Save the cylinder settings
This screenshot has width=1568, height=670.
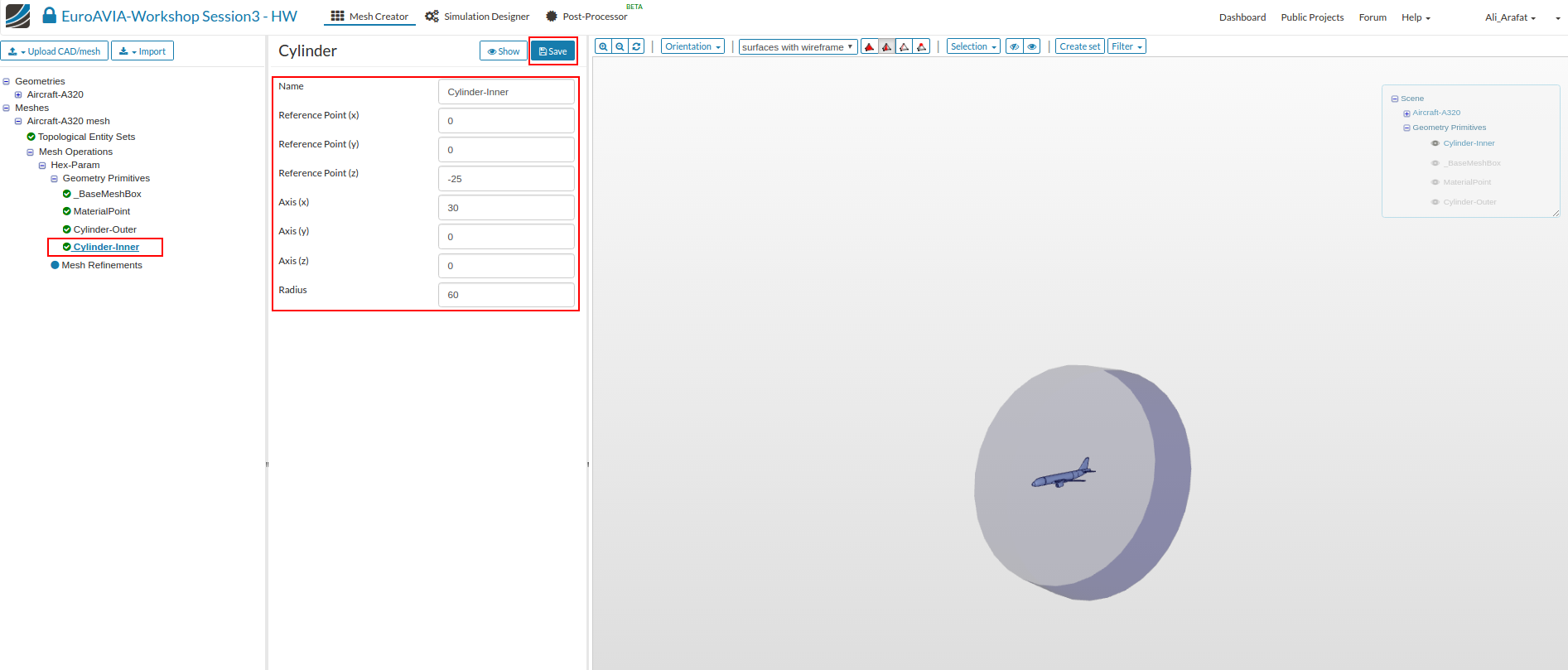pyautogui.click(x=552, y=51)
